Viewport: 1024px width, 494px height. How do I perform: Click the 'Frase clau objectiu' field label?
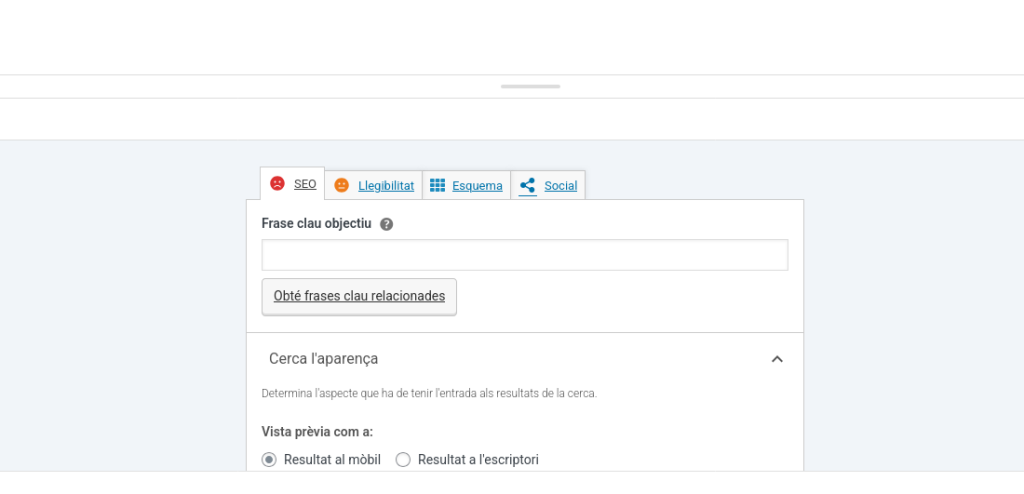pos(316,224)
